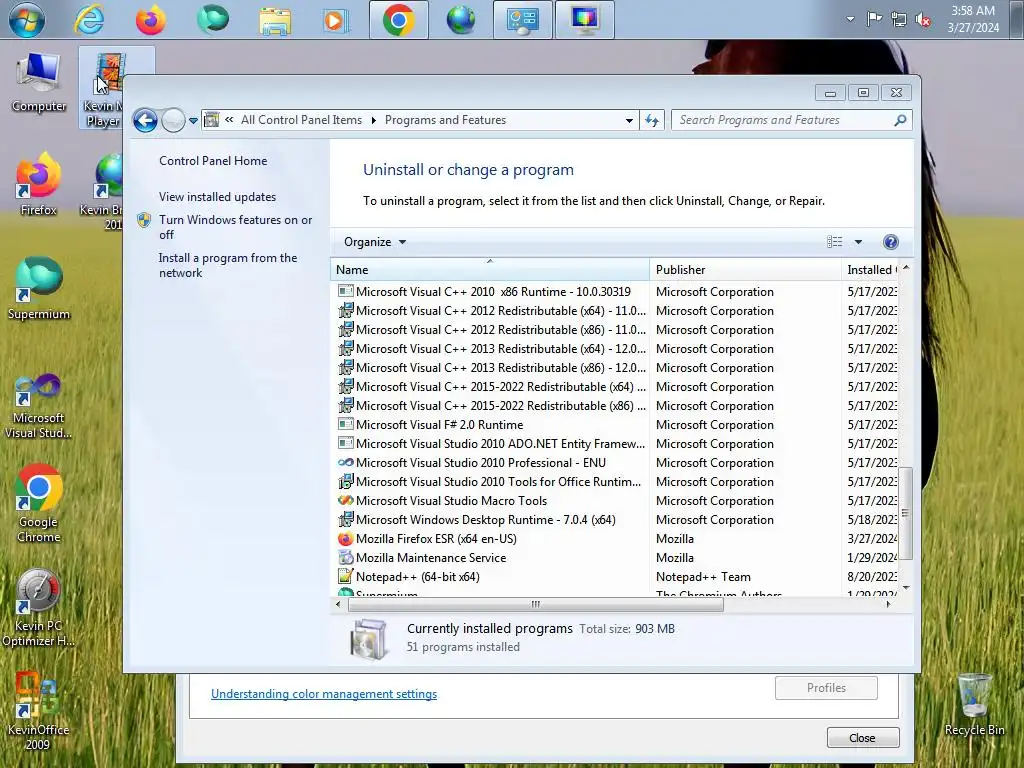This screenshot has width=1024, height=768.
Task: Open the recent pages dropdown arrow
Action: [x=193, y=121]
